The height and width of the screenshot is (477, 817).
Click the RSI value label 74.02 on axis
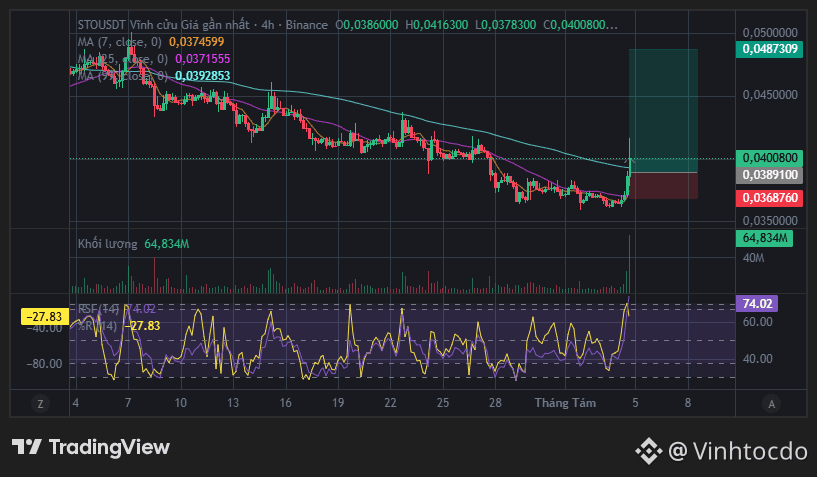(x=757, y=303)
